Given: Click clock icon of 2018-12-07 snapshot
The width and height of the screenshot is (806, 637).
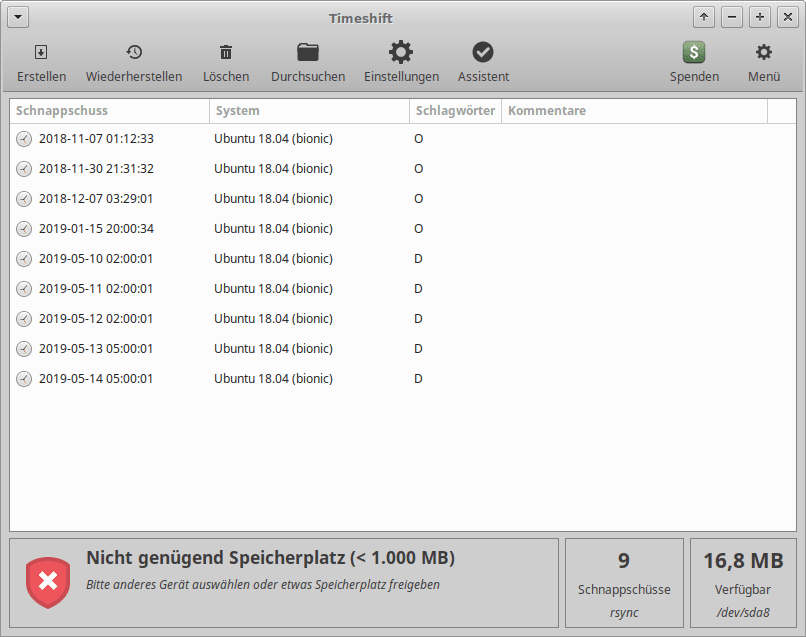Looking at the screenshot, I should click(x=24, y=199).
